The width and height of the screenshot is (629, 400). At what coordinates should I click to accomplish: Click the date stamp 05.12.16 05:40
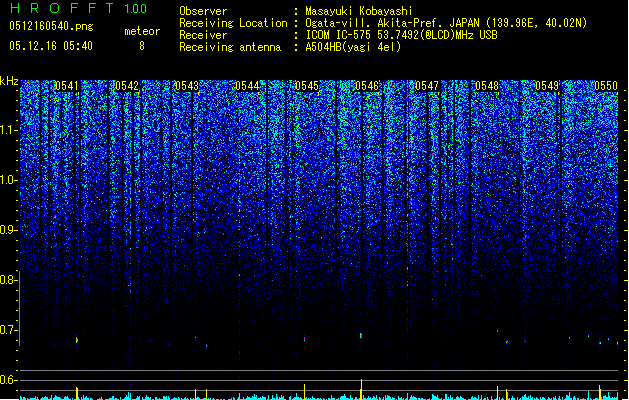[51, 46]
